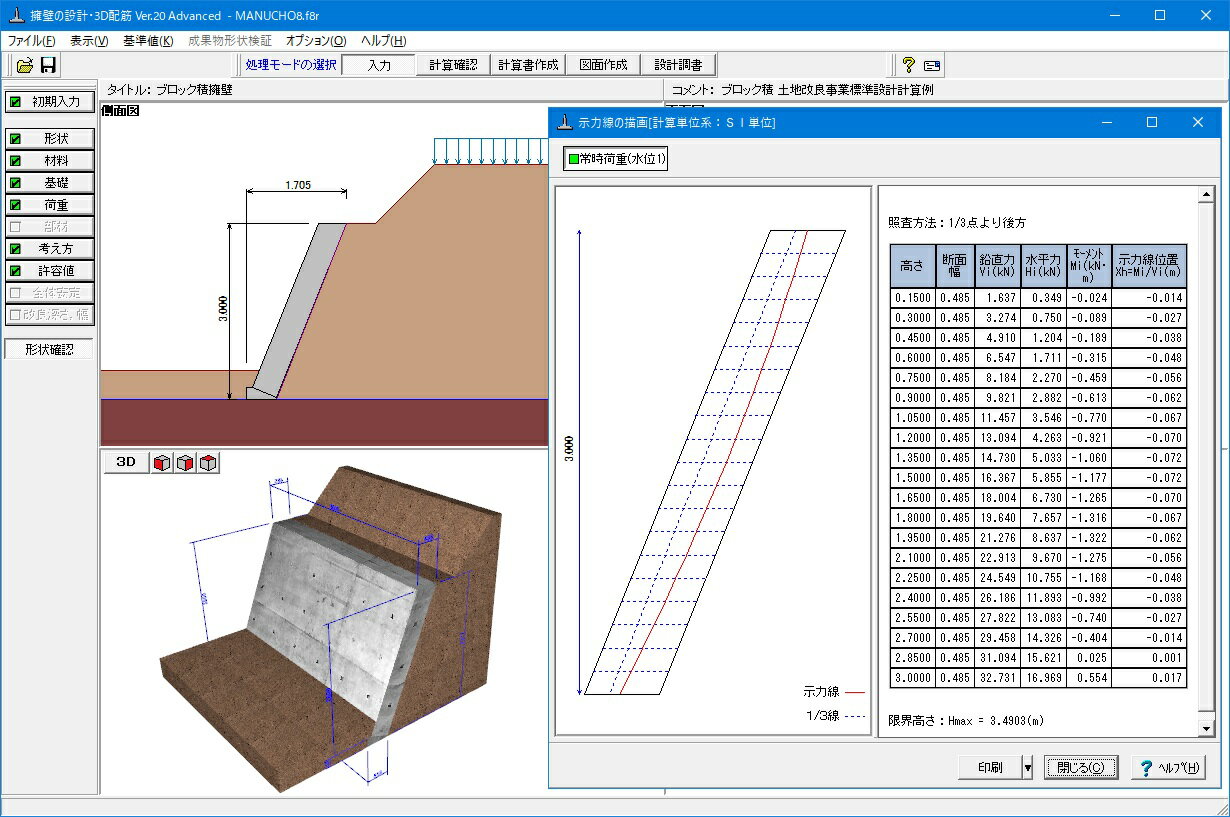This screenshot has width=1230, height=817.
Task: Open the 基準値(K) menu
Action: (x=148, y=41)
